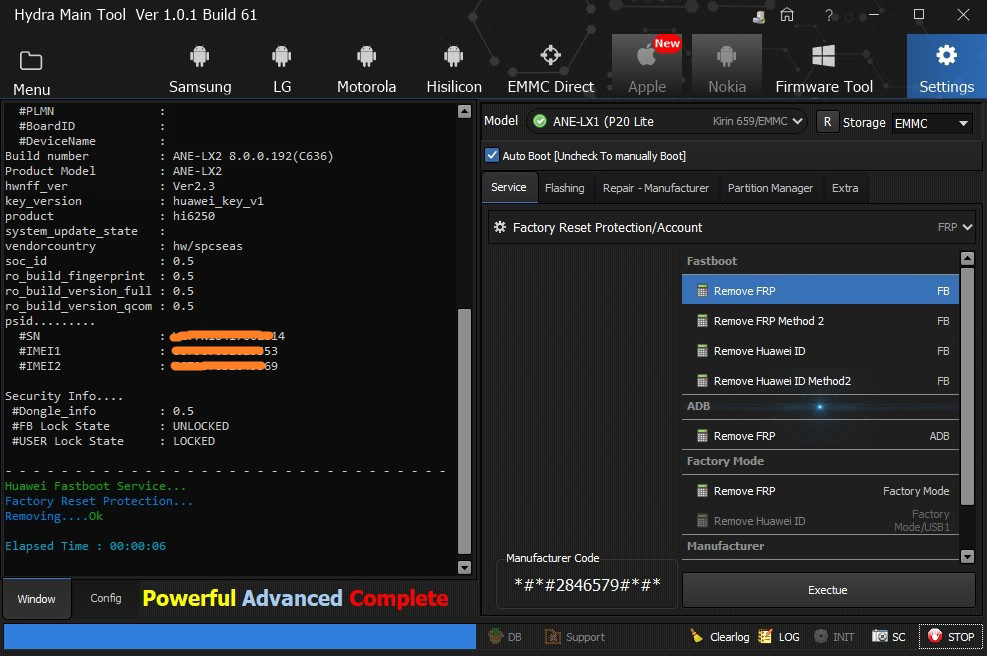The image size is (987, 656).
Task: Take a screenshot with SC camera icon
Action: pos(879,636)
